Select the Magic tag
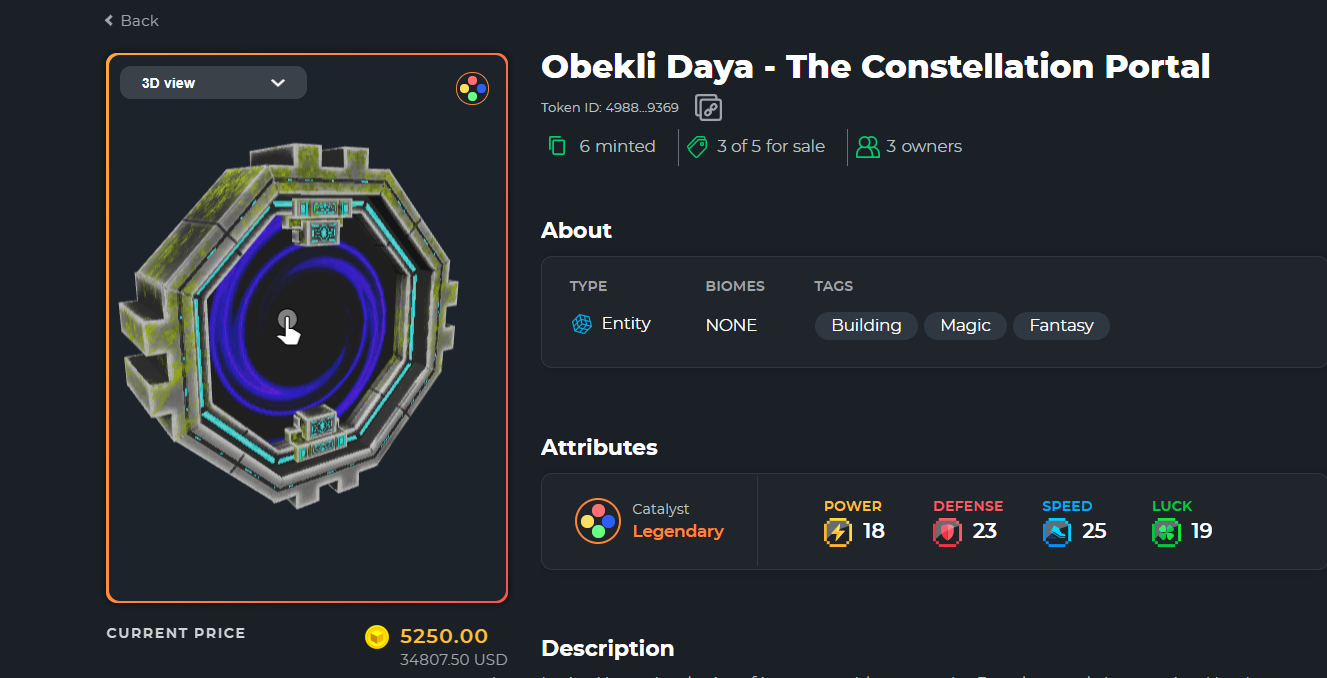 pos(965,325)
